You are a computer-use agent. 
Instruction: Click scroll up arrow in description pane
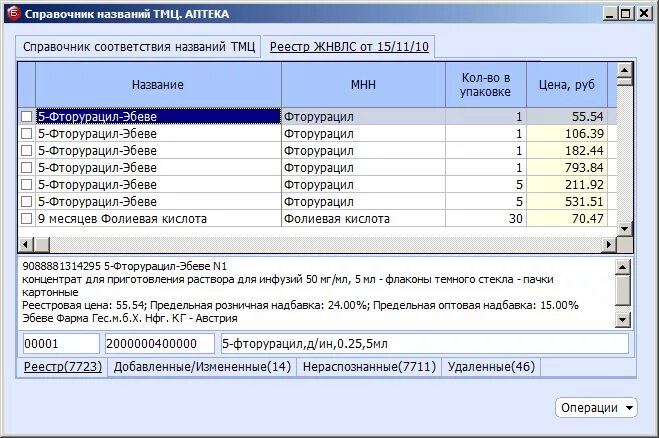[x=623, y=267]
